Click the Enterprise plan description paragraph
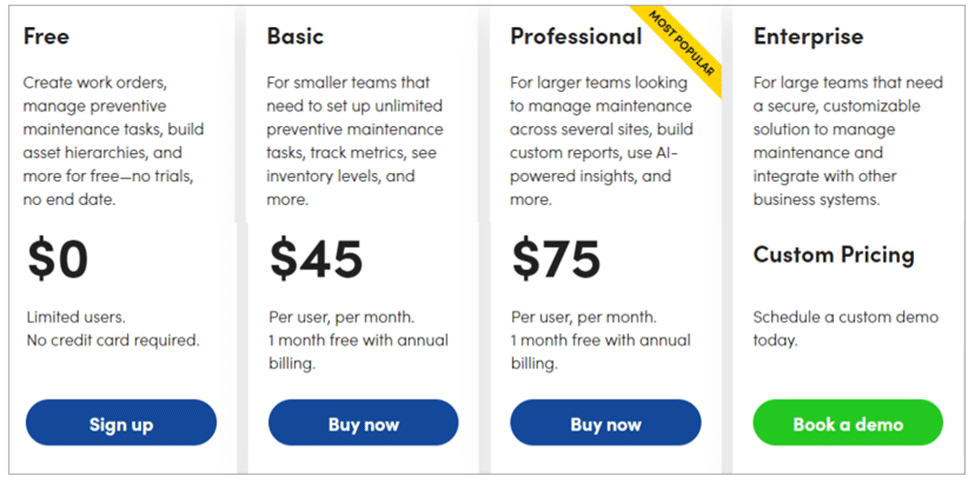 coord(848,141)
